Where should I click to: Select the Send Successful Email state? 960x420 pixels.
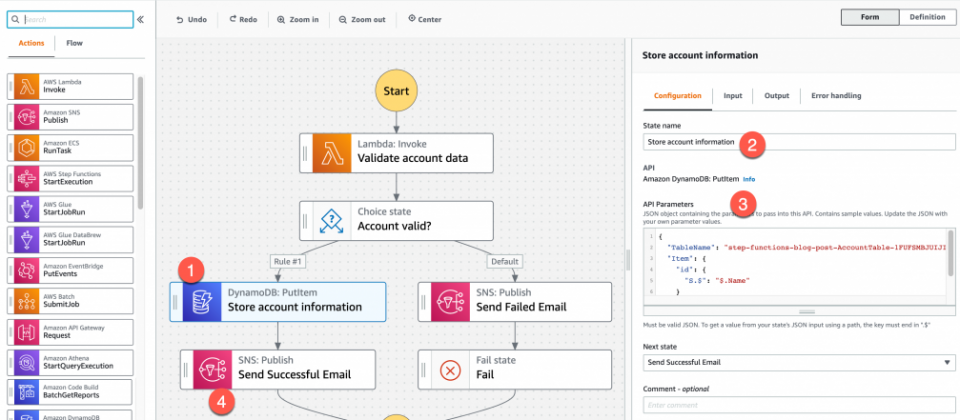click(x=278, y=369)
